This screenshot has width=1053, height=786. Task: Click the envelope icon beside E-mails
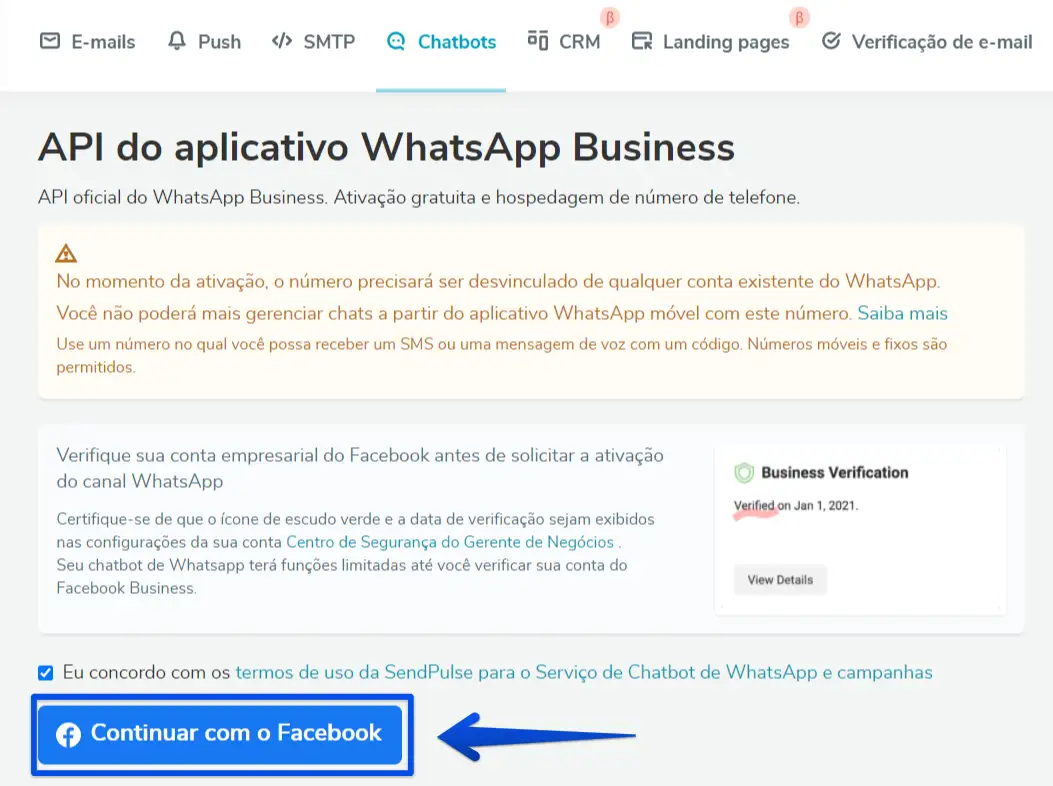coord(50,41)
